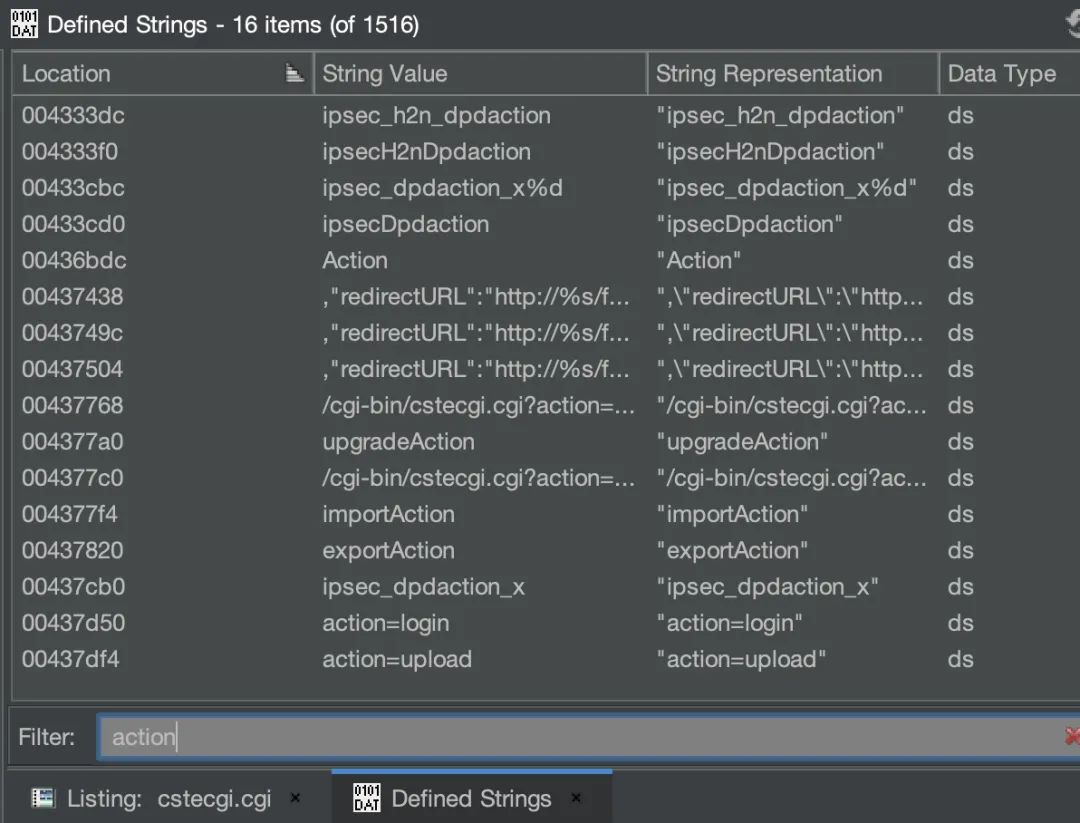Click string value ipsecDpdaction
Image resolution: width=1080 pixels, height=823 pixels.
point(406,225)
